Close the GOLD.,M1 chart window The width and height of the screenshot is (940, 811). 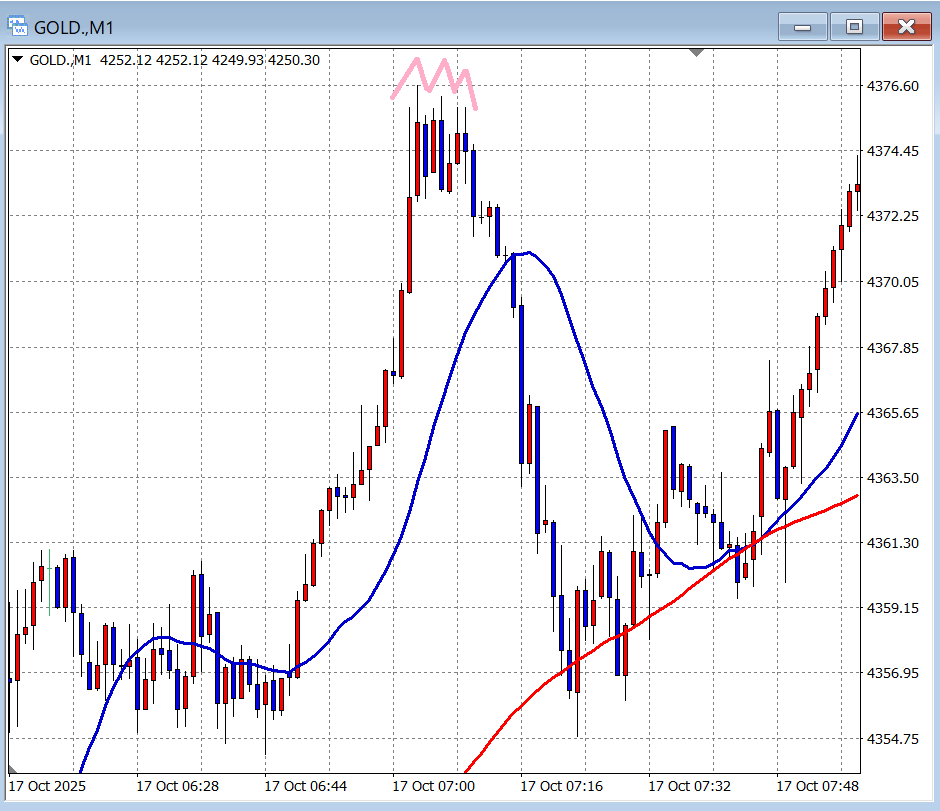point(906,26)
